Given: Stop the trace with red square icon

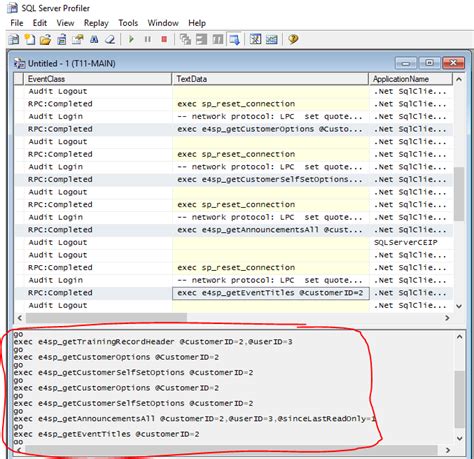Looking at the screenshot, I should (164, 39).
